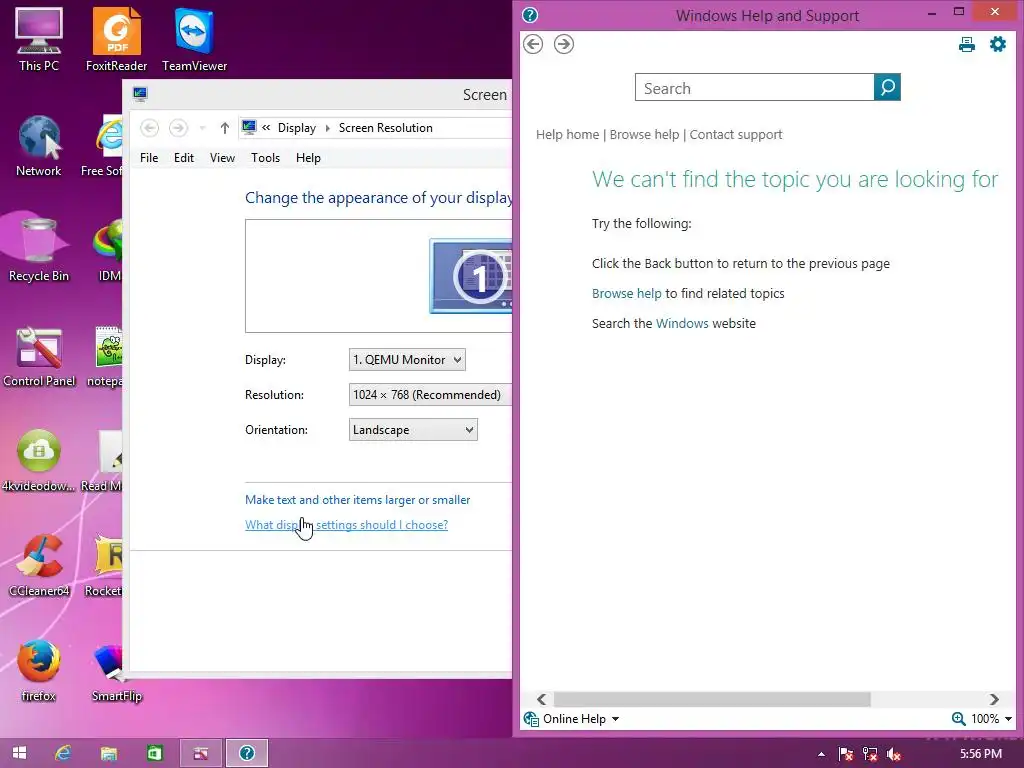Open the Windows Start button
This screenshot has height=768, width=1024.
(x=19, y=753)
